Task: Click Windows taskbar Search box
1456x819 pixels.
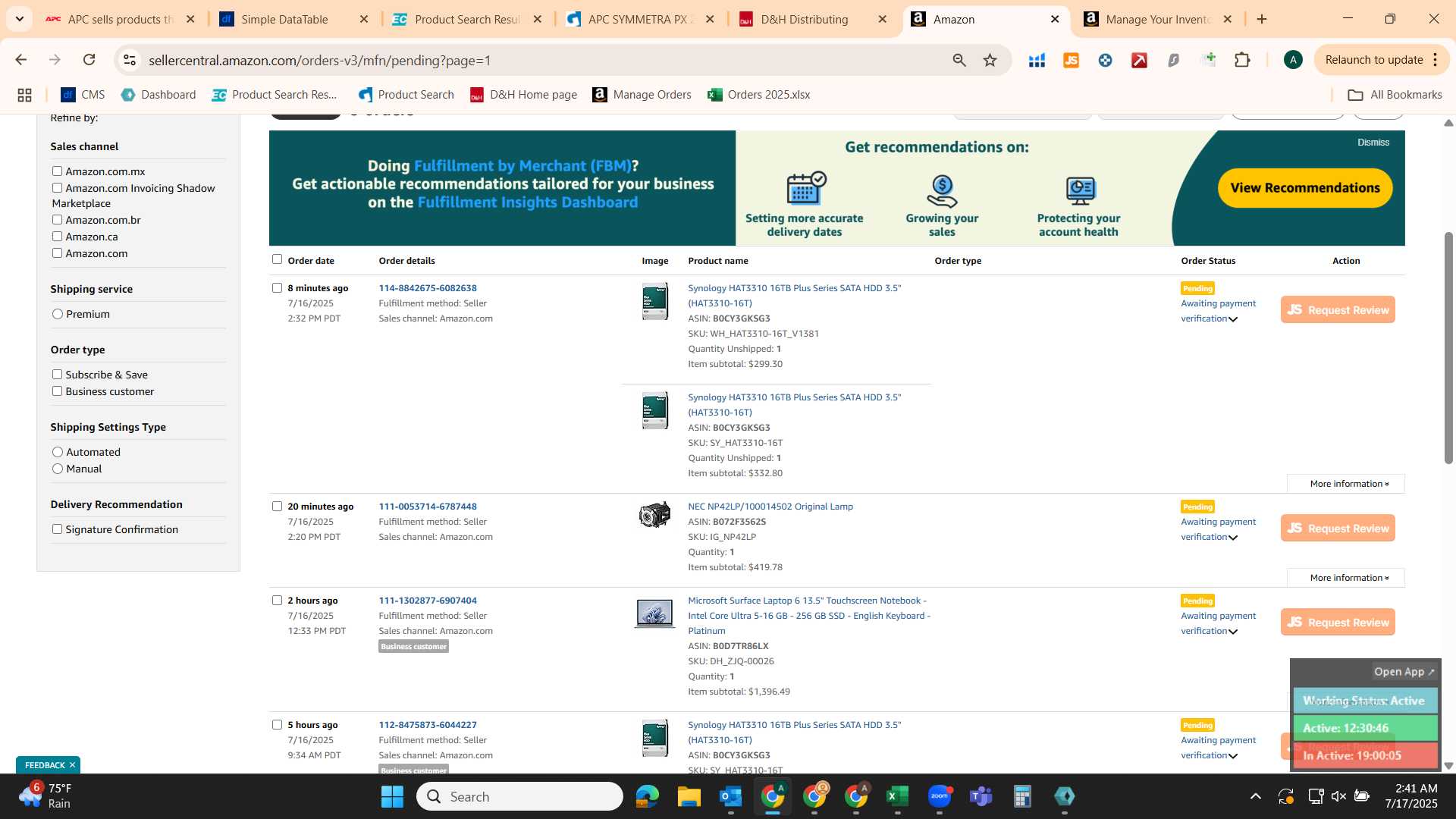Action: [x=520, y=796]
